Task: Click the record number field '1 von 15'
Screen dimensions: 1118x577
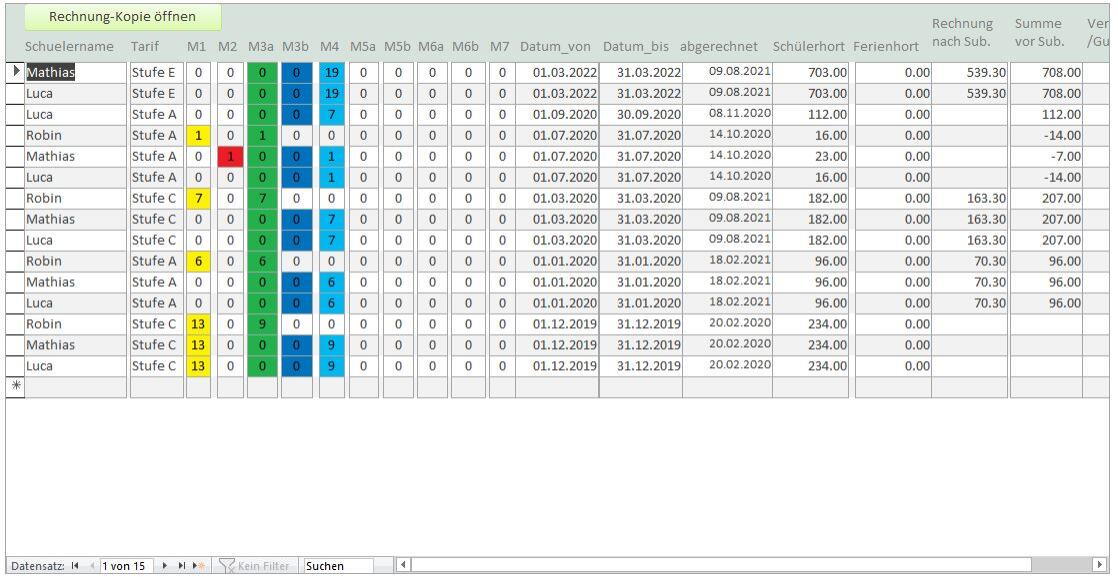Action: pos(123,566)
